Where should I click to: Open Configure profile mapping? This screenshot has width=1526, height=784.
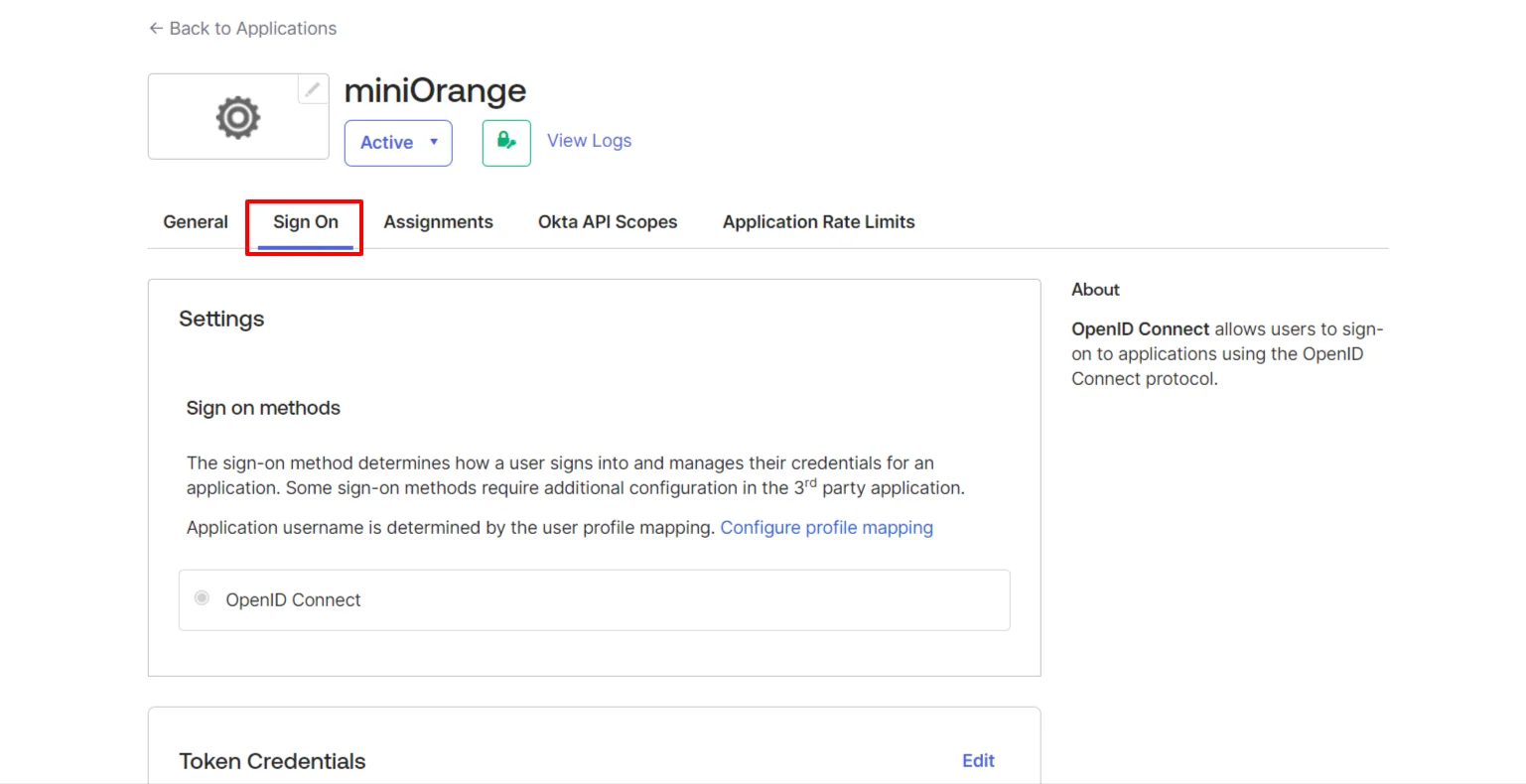(826, 527)
